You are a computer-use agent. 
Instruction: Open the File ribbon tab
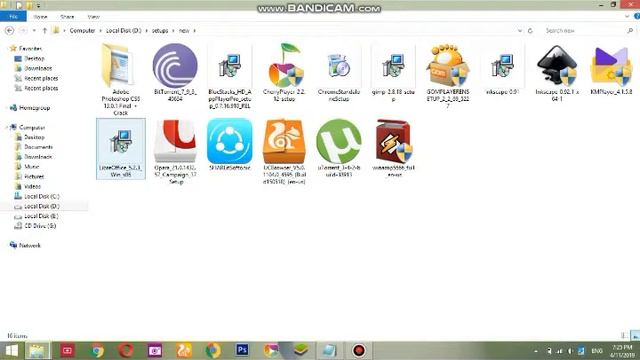[13, 17]
